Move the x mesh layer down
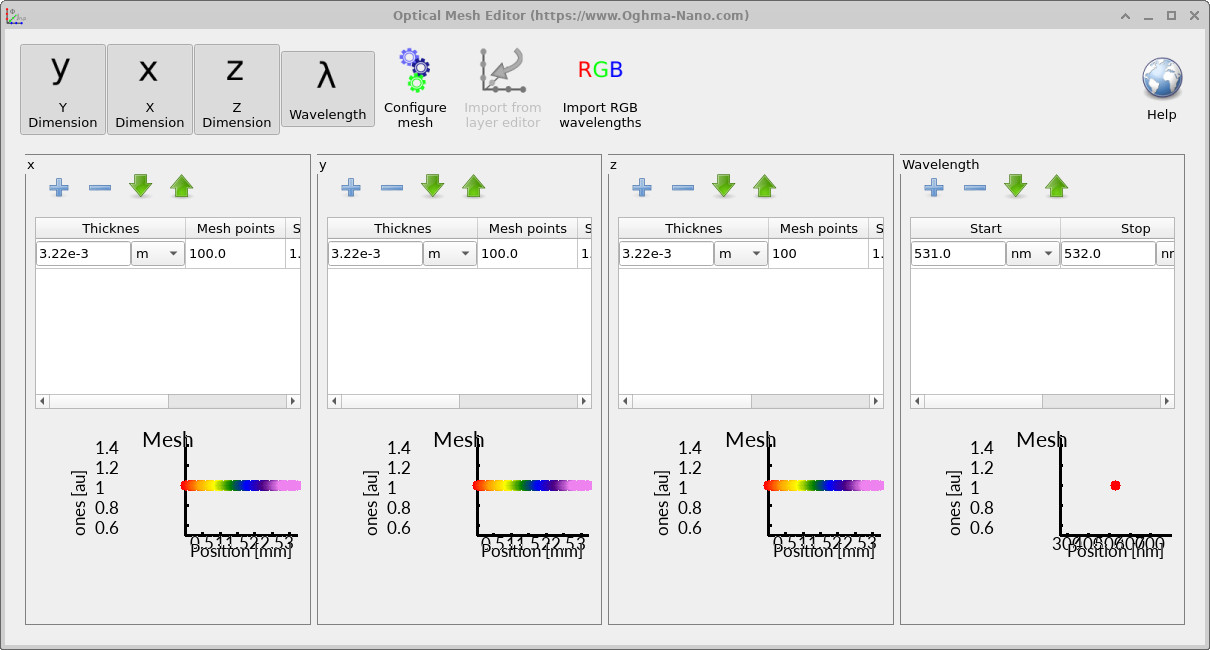Screen dimensions: 1210x650 141,187
